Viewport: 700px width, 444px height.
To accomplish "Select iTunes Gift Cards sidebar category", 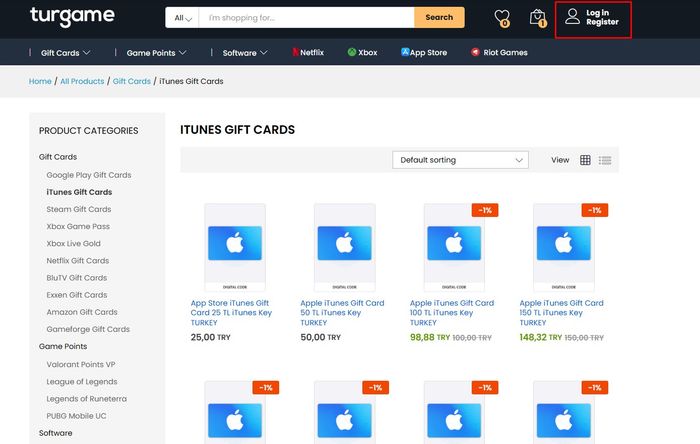I will point(79,192).
